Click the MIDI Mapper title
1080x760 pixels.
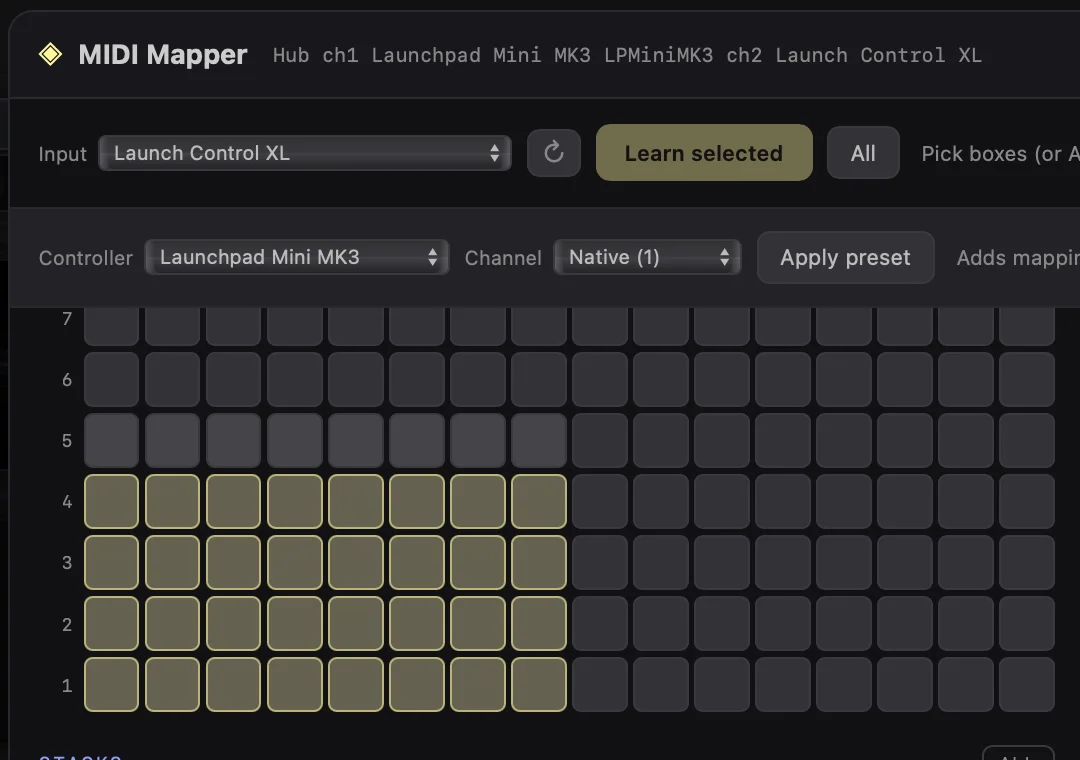pos(163,54)
